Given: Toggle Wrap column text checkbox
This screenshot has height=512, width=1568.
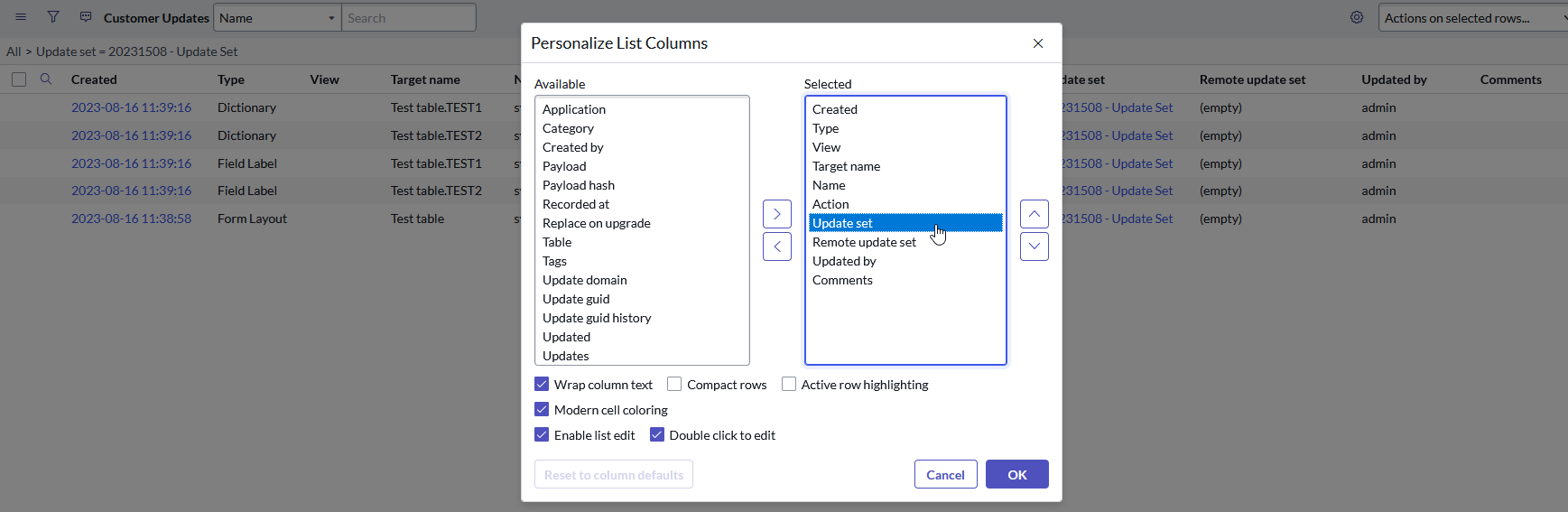Looking at the screenshot, I should 542,385.
